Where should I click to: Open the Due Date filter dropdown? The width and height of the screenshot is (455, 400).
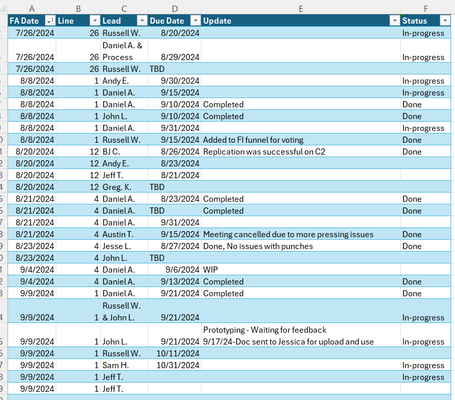(x=196, y=21)
